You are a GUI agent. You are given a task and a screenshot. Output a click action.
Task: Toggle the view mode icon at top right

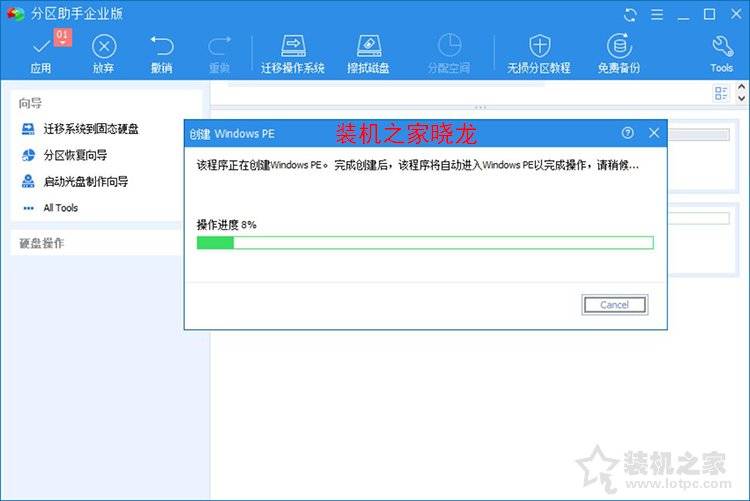coord(722,93)
